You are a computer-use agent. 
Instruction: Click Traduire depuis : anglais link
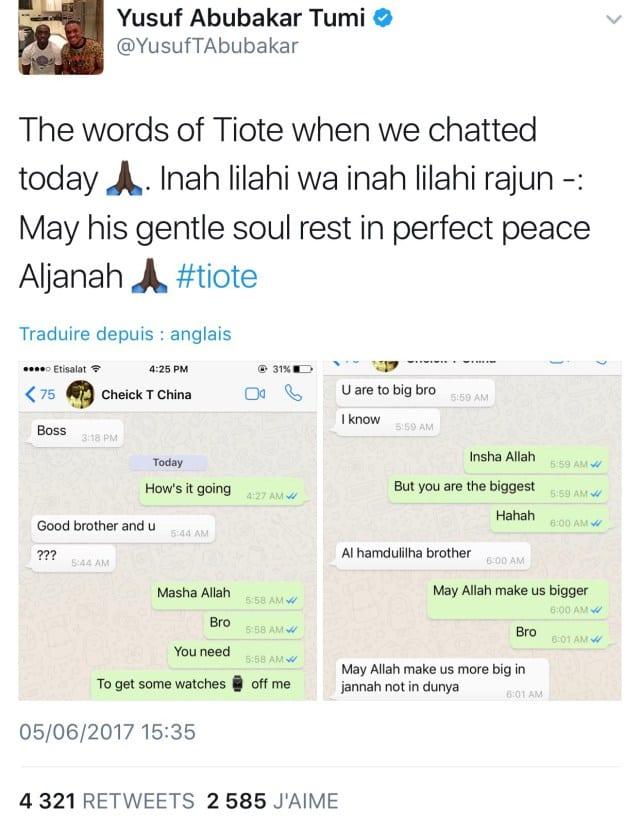(125, 334)
